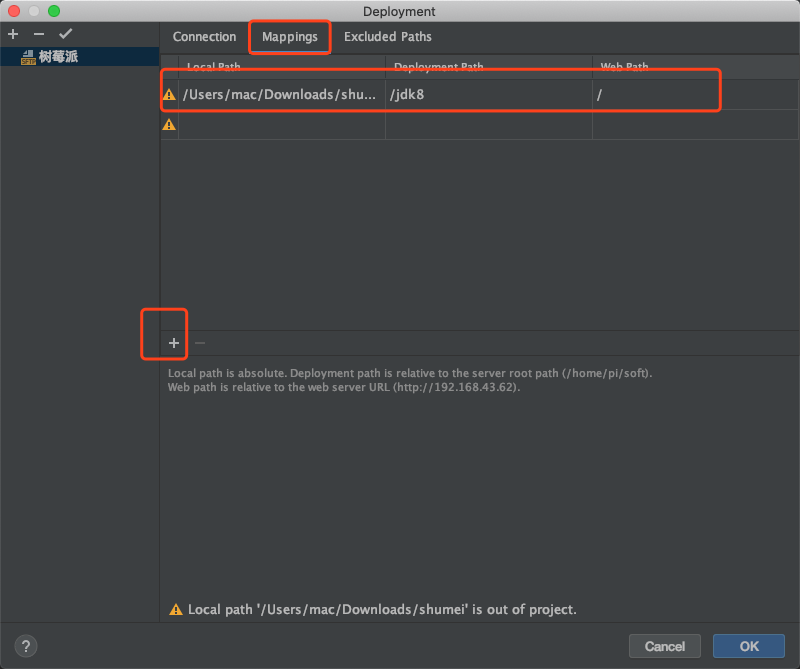Add another mapping with plus button
Screen dimensions: 800x669
click(x=174, y=343)
